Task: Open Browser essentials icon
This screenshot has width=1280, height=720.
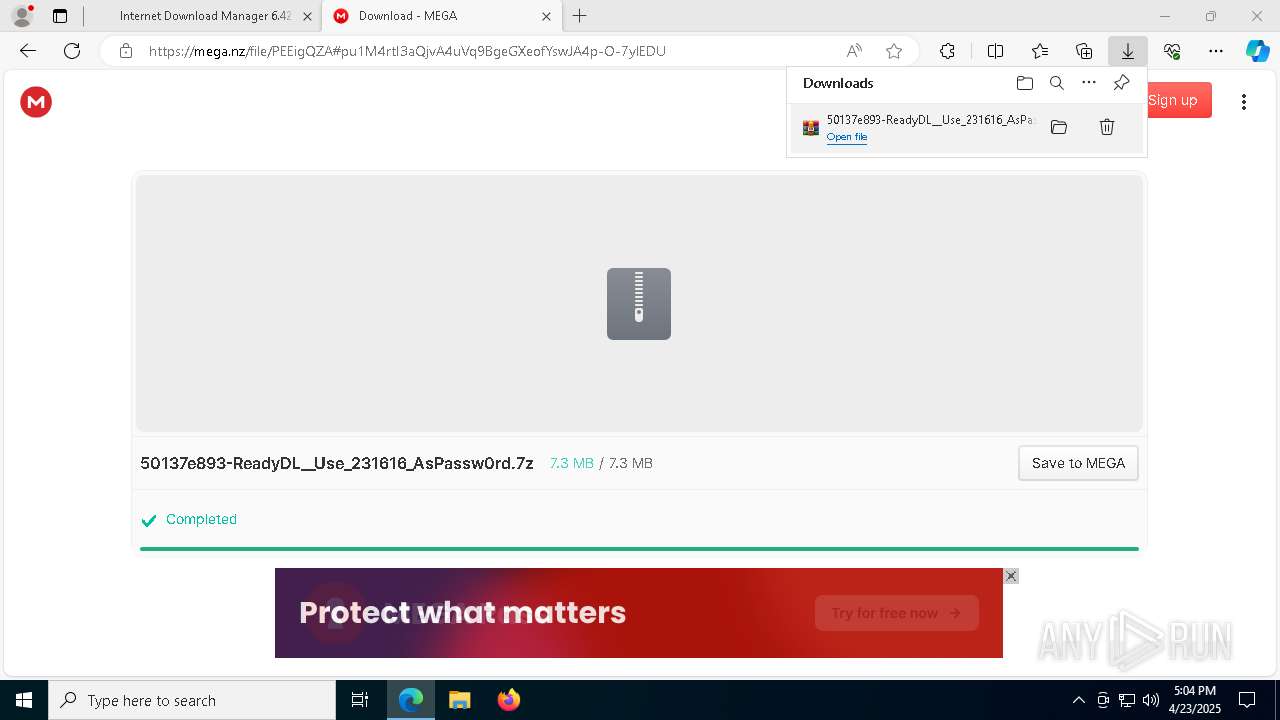Action: point(1172,51)
